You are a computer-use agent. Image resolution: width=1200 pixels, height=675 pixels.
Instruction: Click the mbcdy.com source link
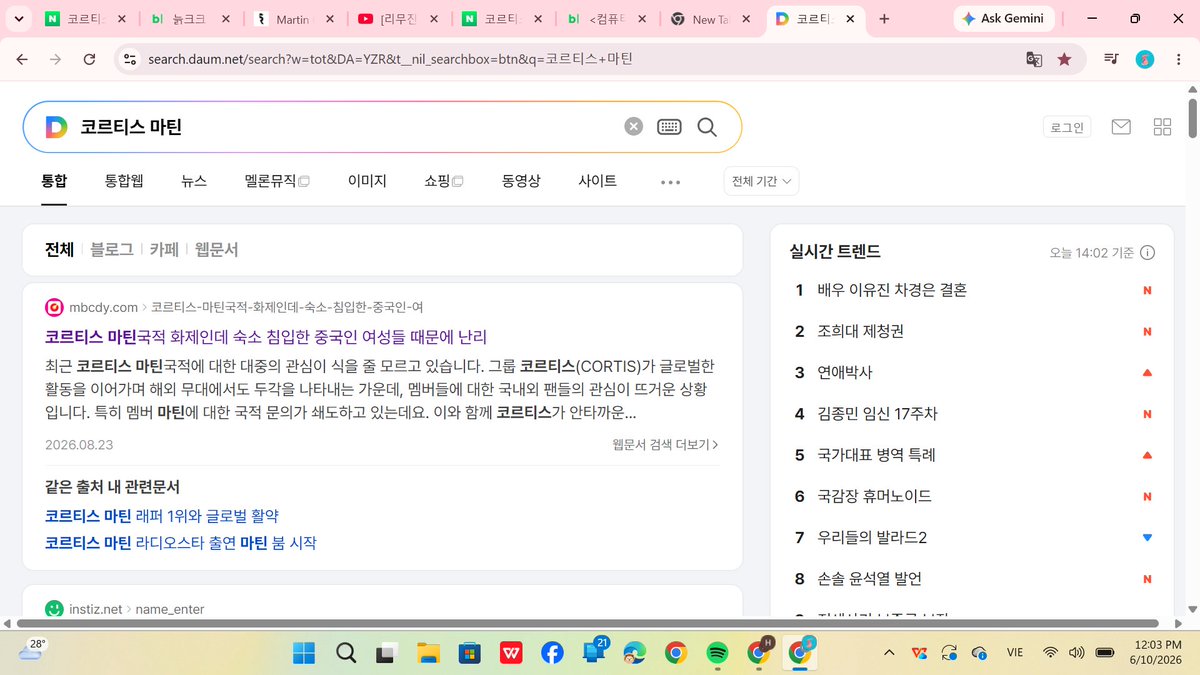(x=103, y=307)
